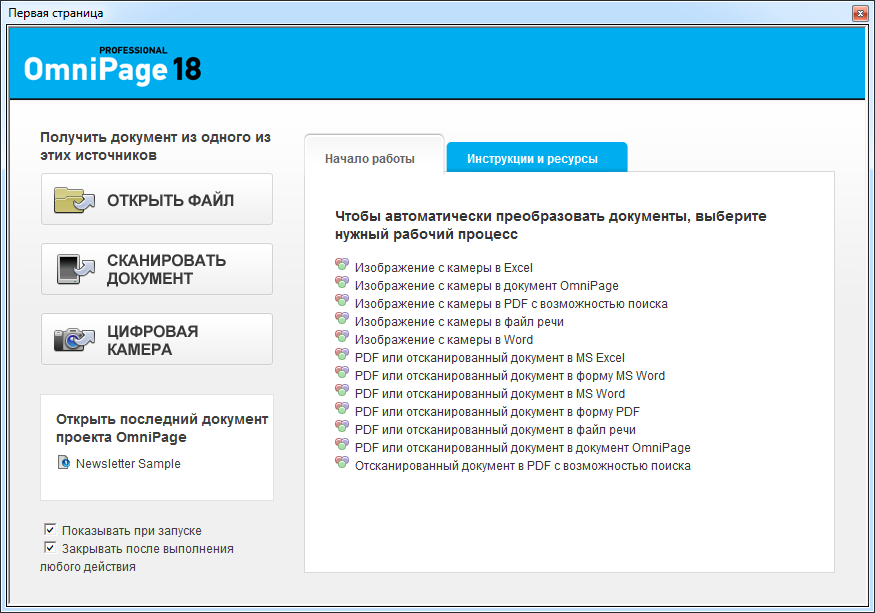Click the scanner icon on СКАНИРОВАТЬ ДОКУМЕНТ
Screen dimensions: 875x613
[x=75, y=269]
